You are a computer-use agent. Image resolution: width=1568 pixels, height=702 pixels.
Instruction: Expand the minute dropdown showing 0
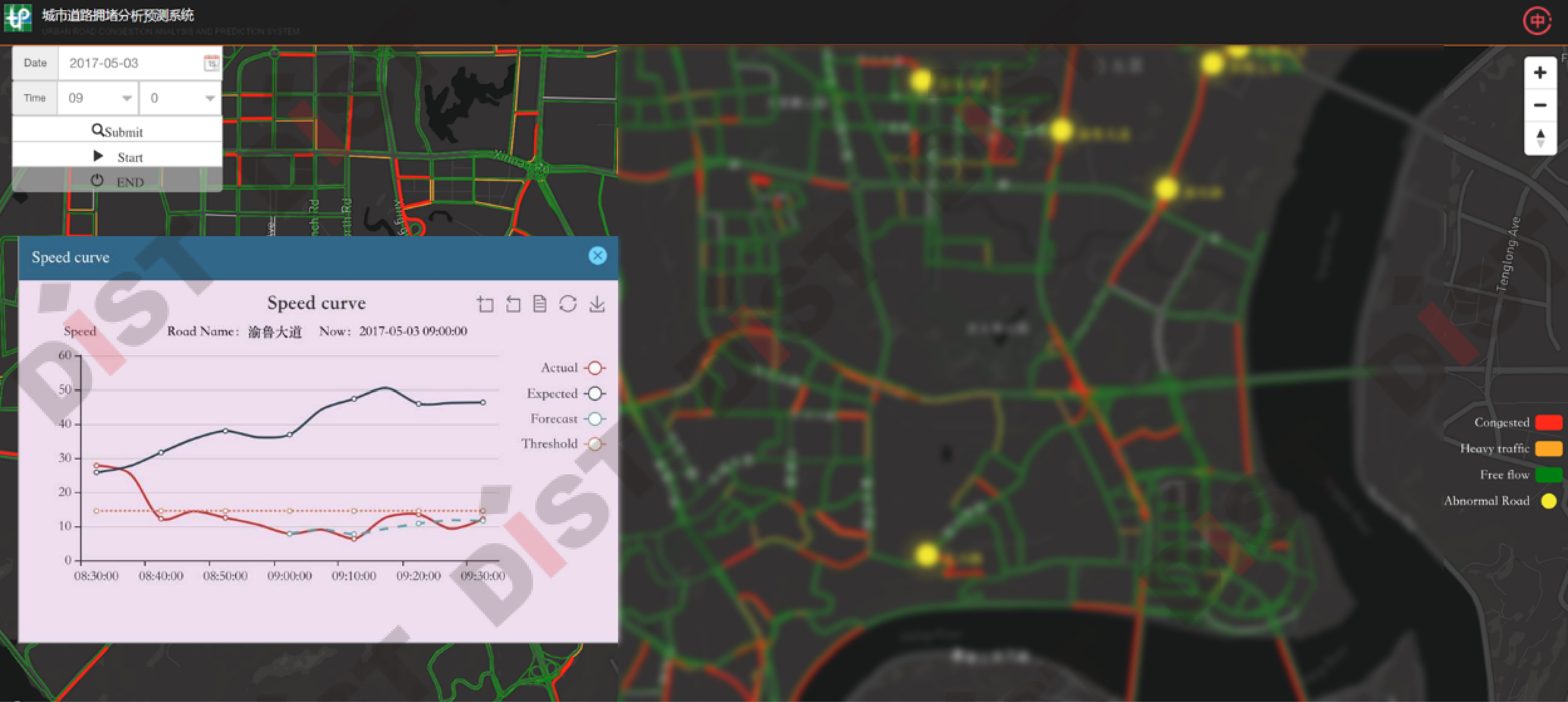pyautogui.click(x=180, y=98)
